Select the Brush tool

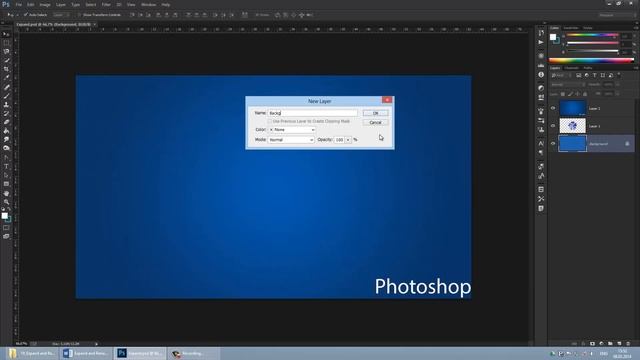[6, 96]
